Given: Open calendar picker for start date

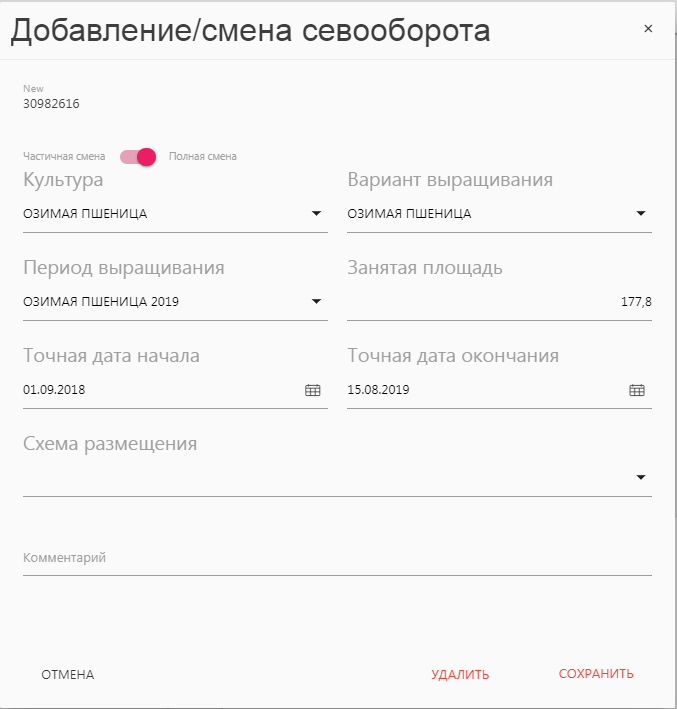Looking at the screenshot, I should click(312, 390).
